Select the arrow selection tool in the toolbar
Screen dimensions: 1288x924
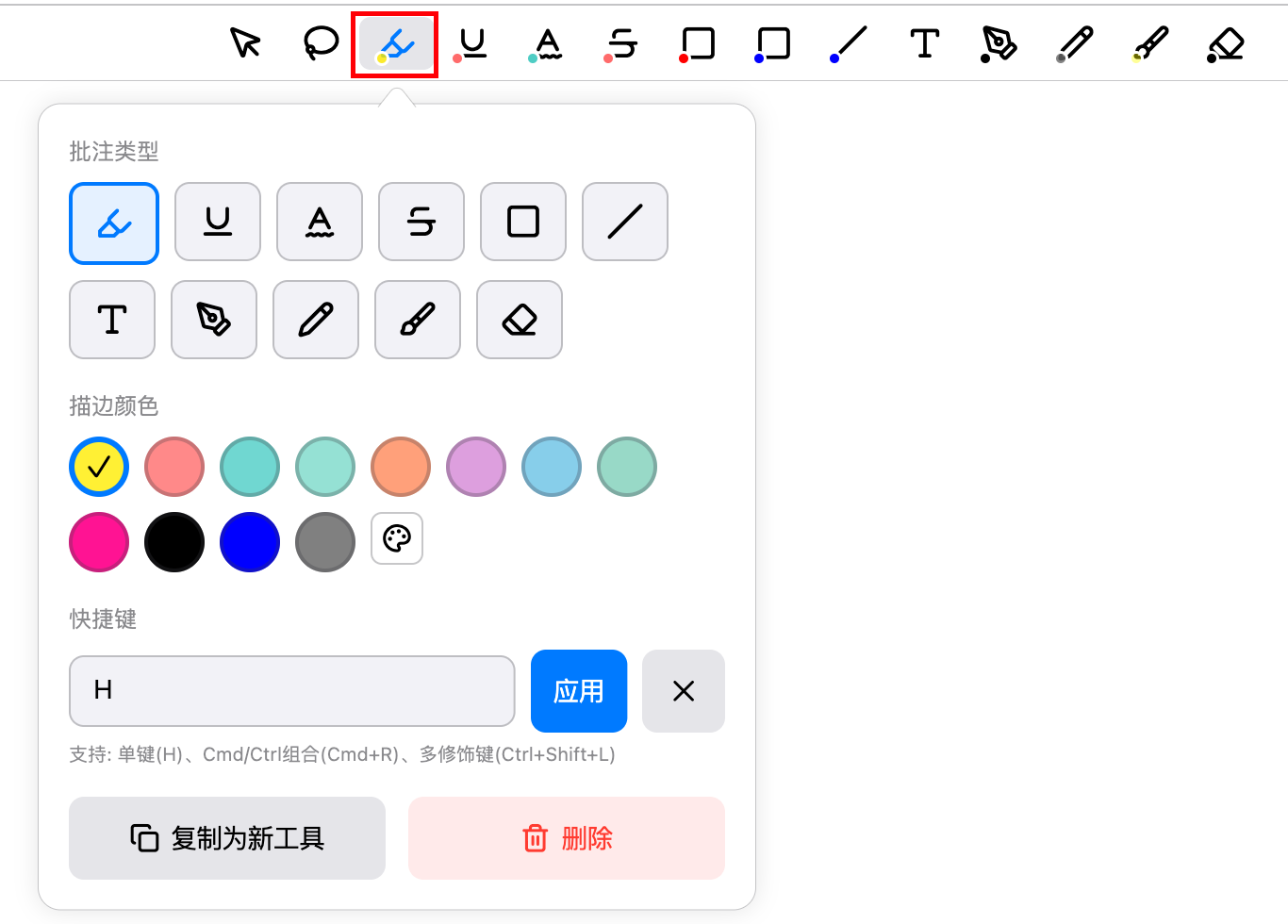point(245,42)
